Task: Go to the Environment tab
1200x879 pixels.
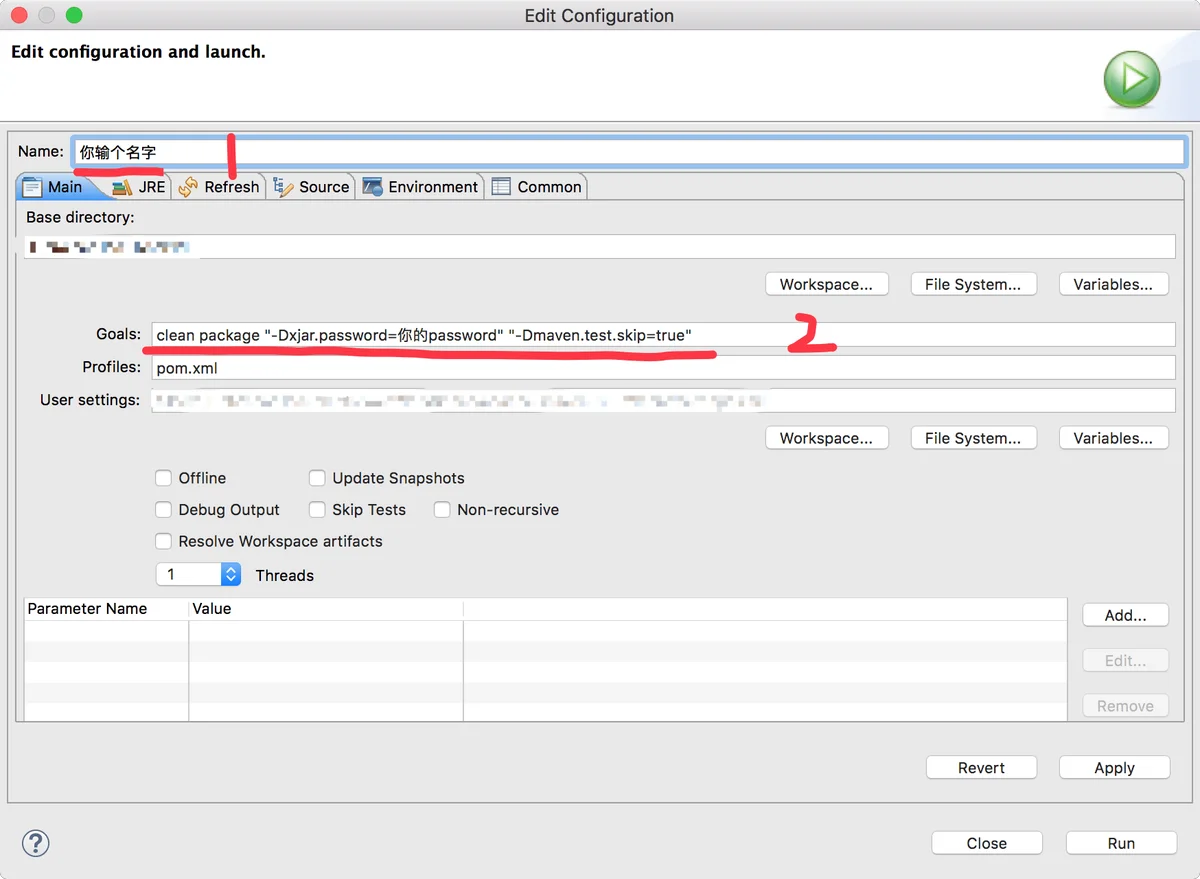Action: [x=420, y=187]
